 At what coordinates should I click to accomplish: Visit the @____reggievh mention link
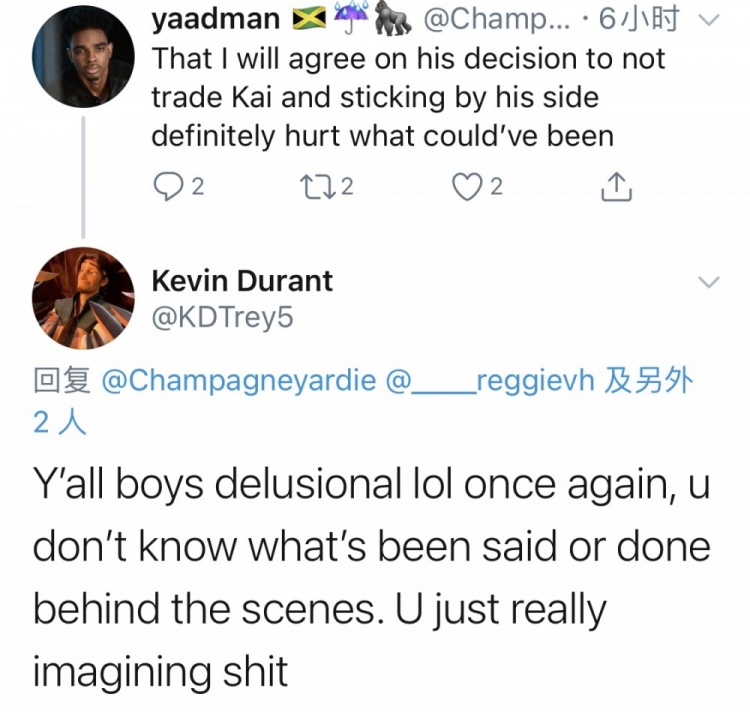pos(493,381)
